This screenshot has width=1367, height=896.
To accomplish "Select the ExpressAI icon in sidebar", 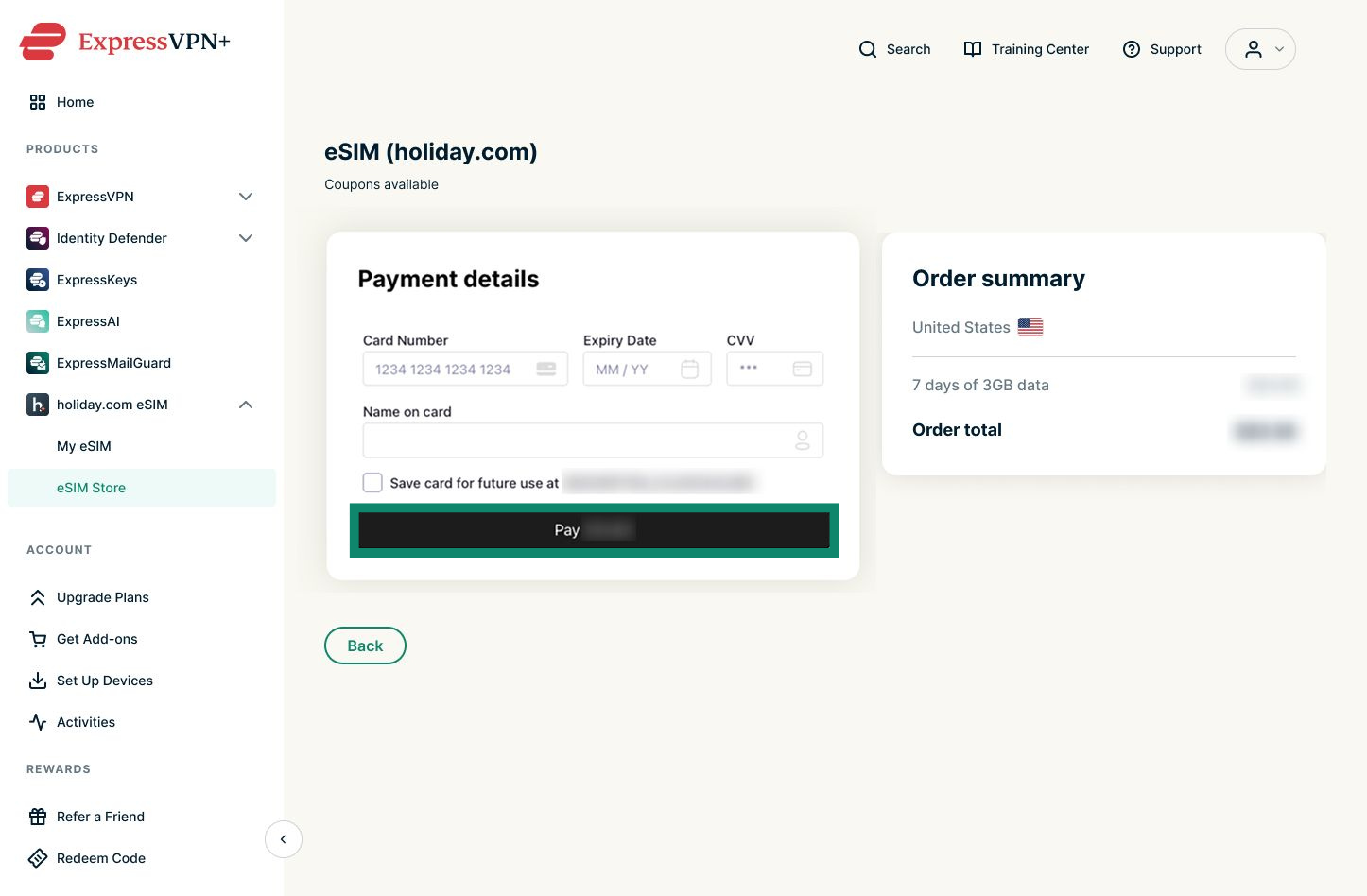I will 38,321.
